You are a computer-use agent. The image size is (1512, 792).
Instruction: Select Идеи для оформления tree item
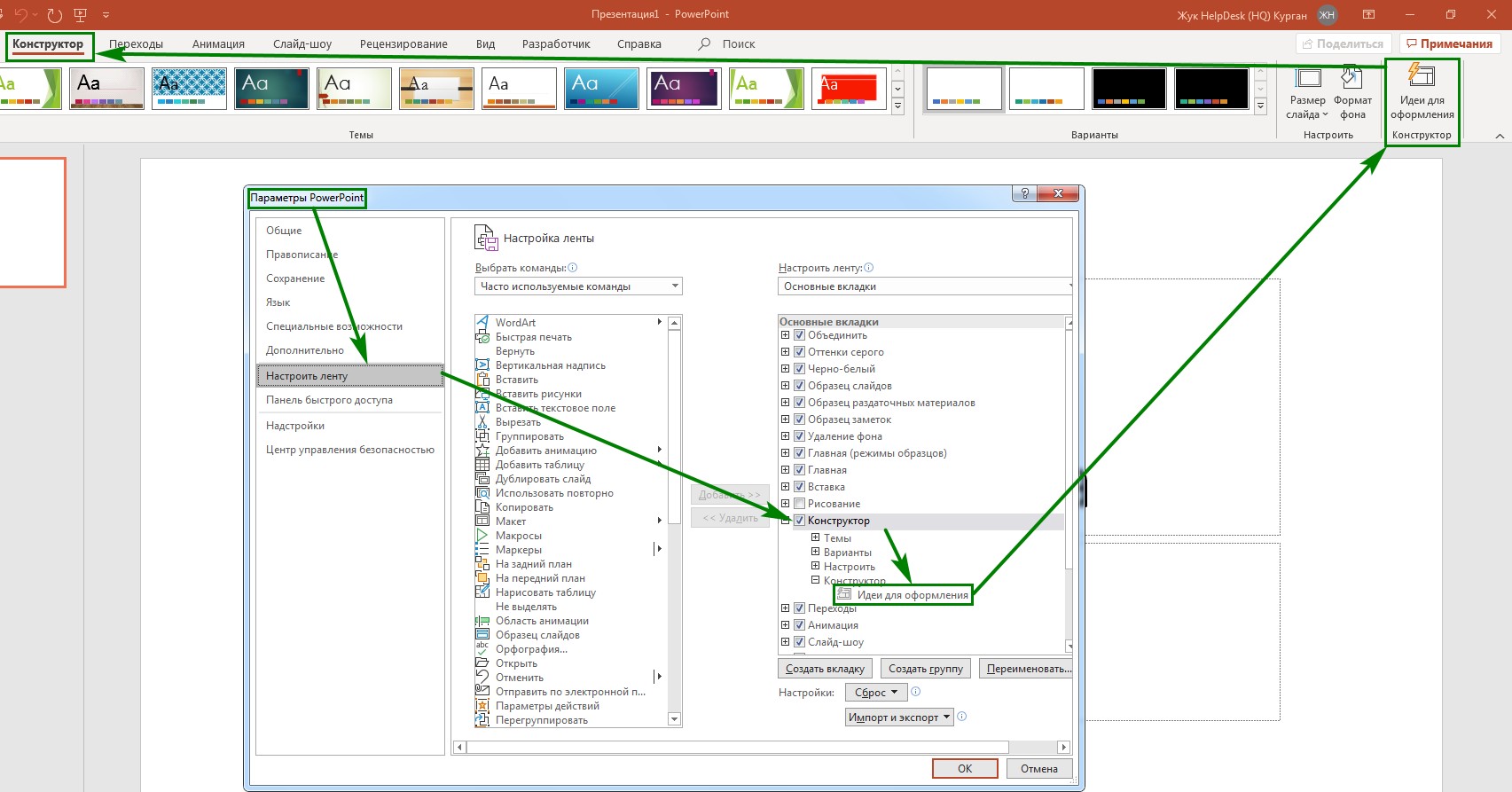point(903,595)
